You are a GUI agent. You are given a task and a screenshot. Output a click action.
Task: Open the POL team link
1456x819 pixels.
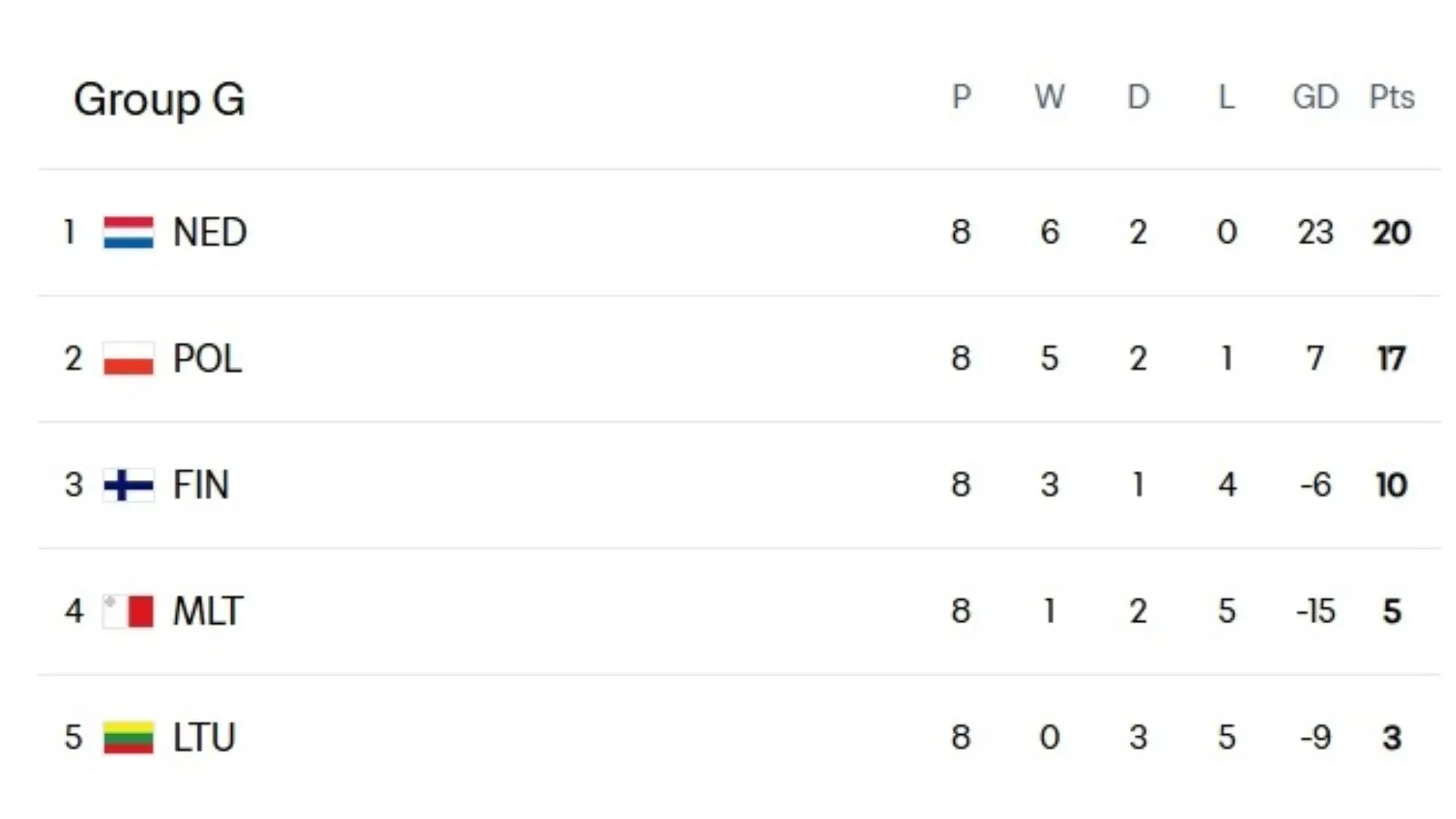[x=207, y=359]
